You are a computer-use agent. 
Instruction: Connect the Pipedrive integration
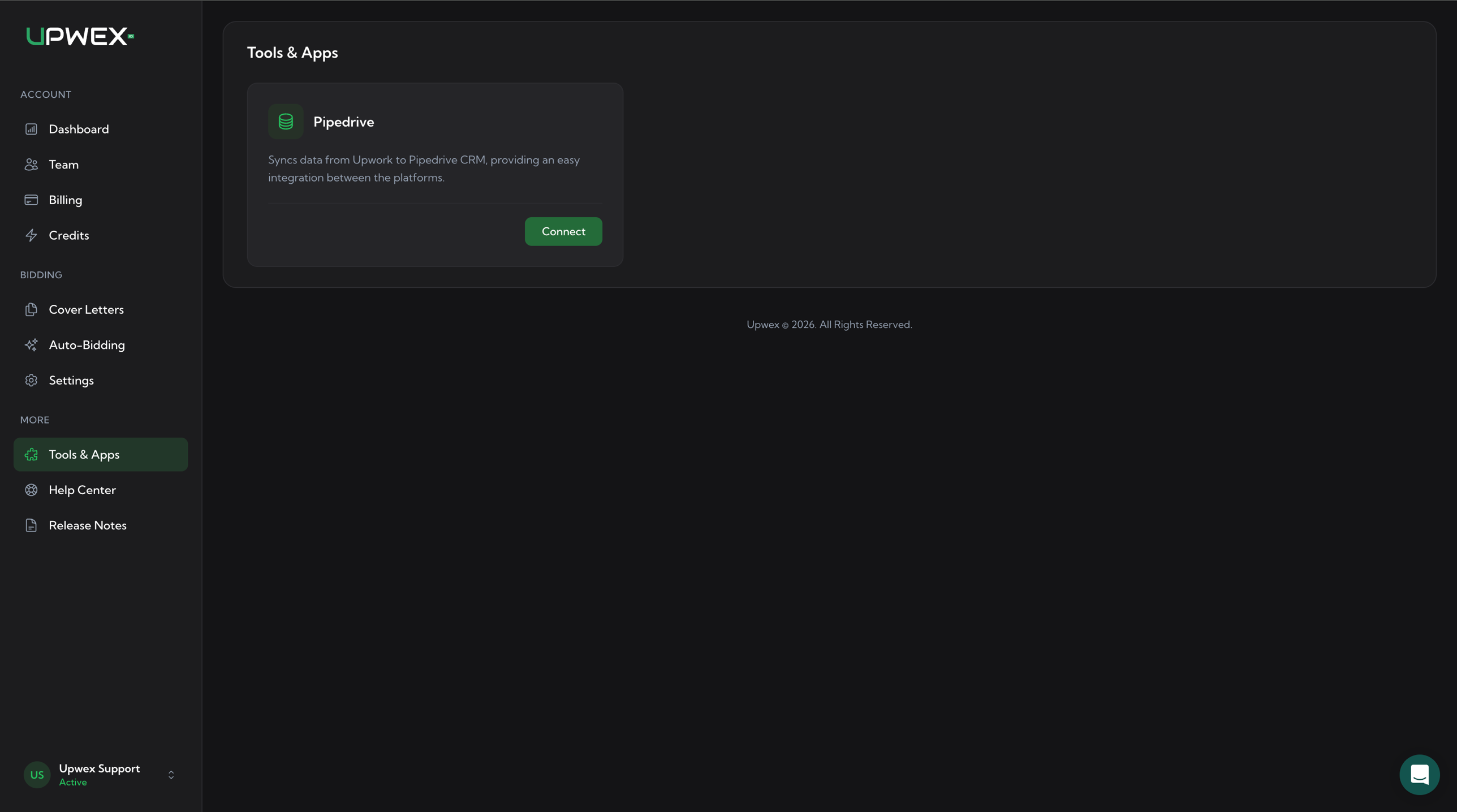563,231
